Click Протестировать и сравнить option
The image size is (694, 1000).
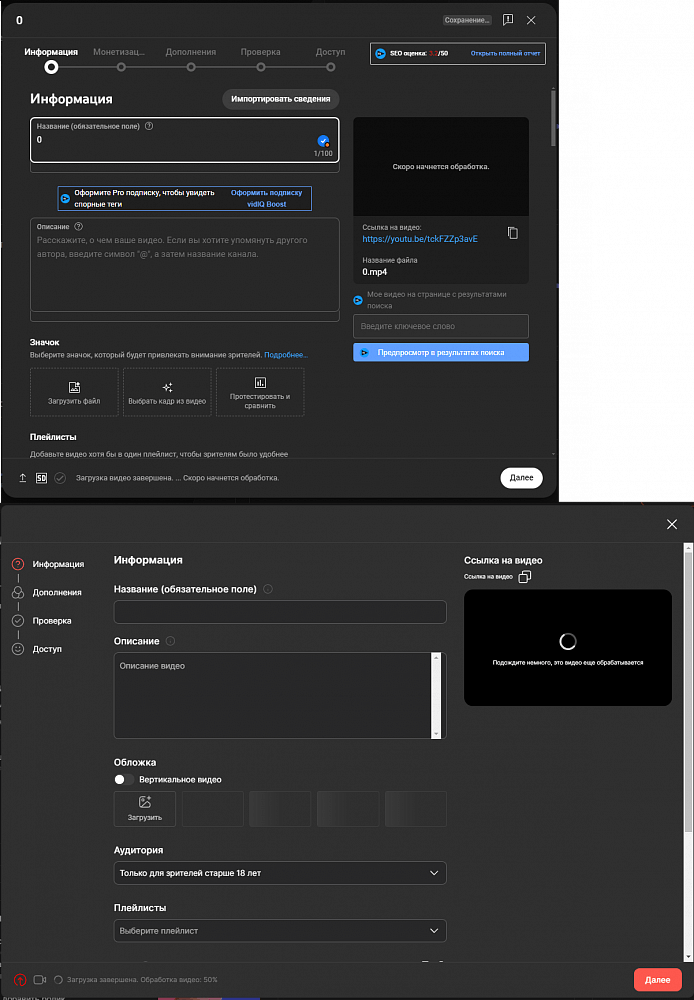tap(260, 392)
